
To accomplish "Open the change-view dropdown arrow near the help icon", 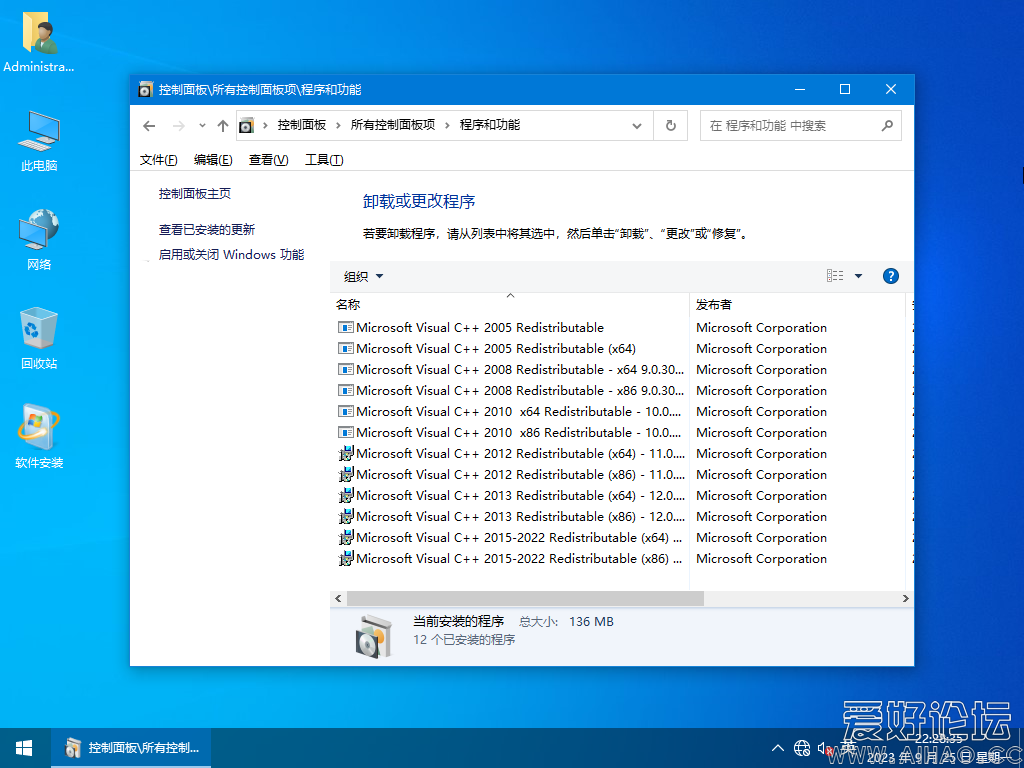I will [x=858, y=275].
